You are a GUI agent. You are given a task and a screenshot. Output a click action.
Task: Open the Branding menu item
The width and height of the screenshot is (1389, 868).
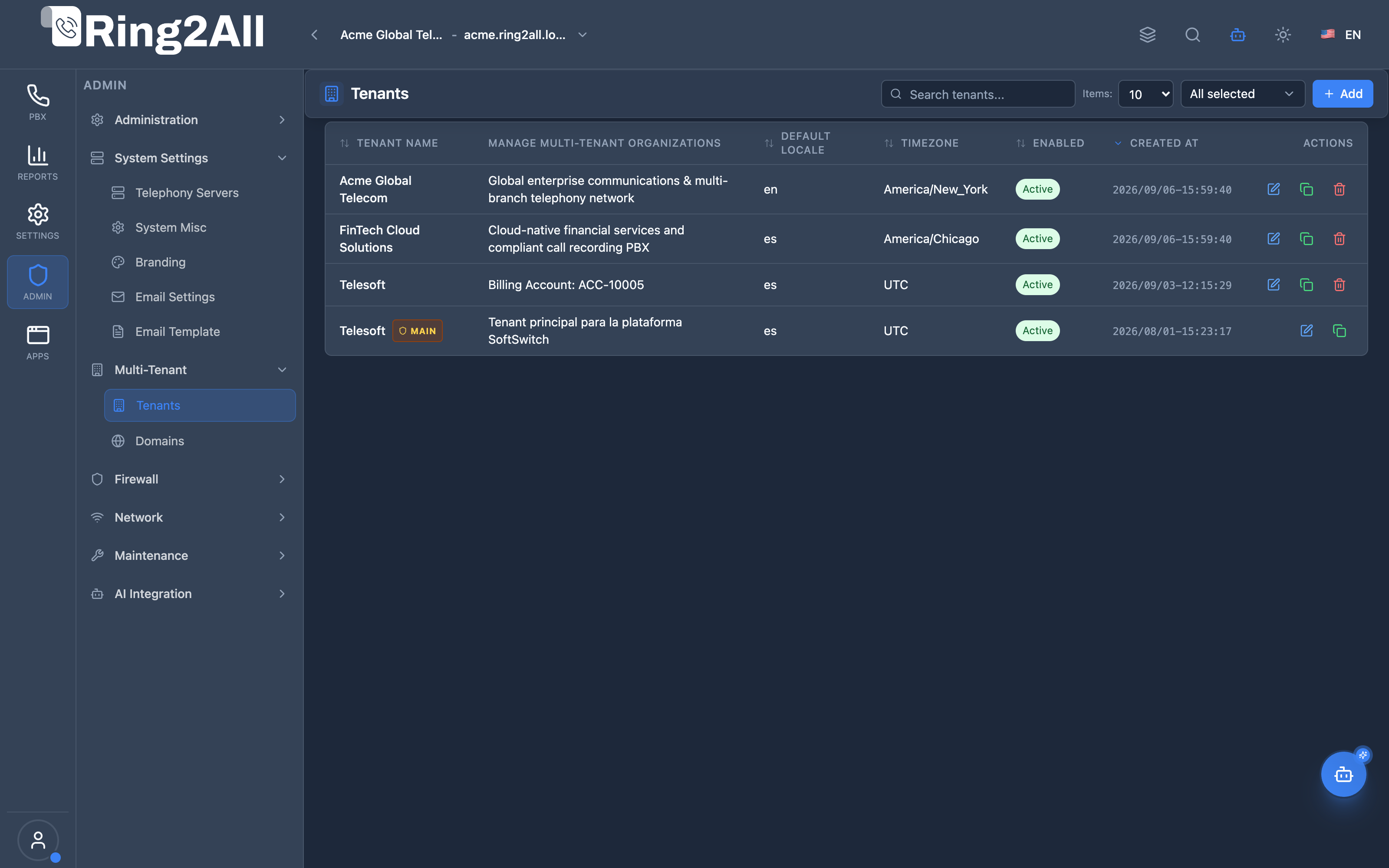pos(200,262)
